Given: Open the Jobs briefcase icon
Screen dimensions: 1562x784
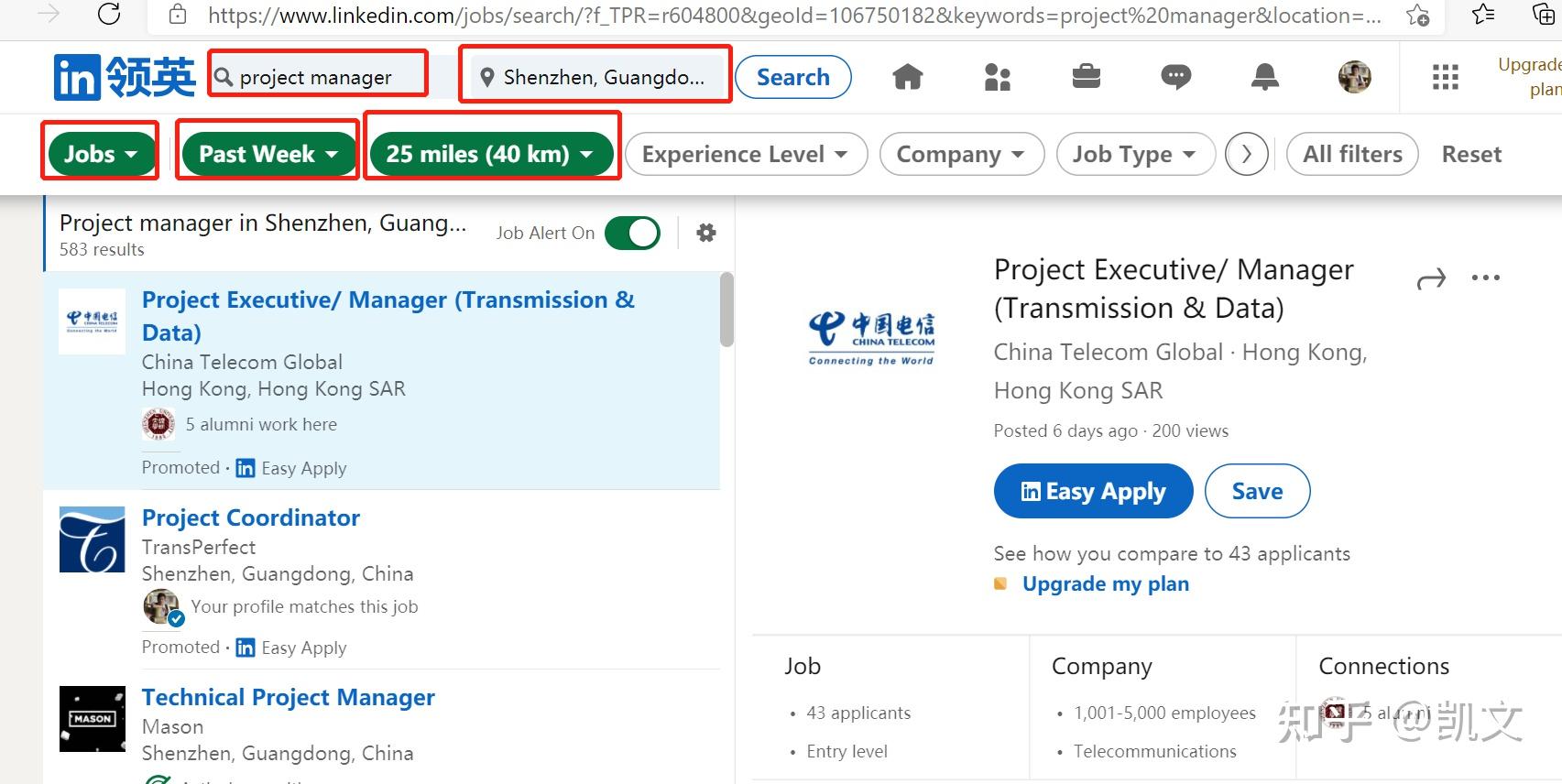Looking at the screenshot, I should (x=1087, y=76).
